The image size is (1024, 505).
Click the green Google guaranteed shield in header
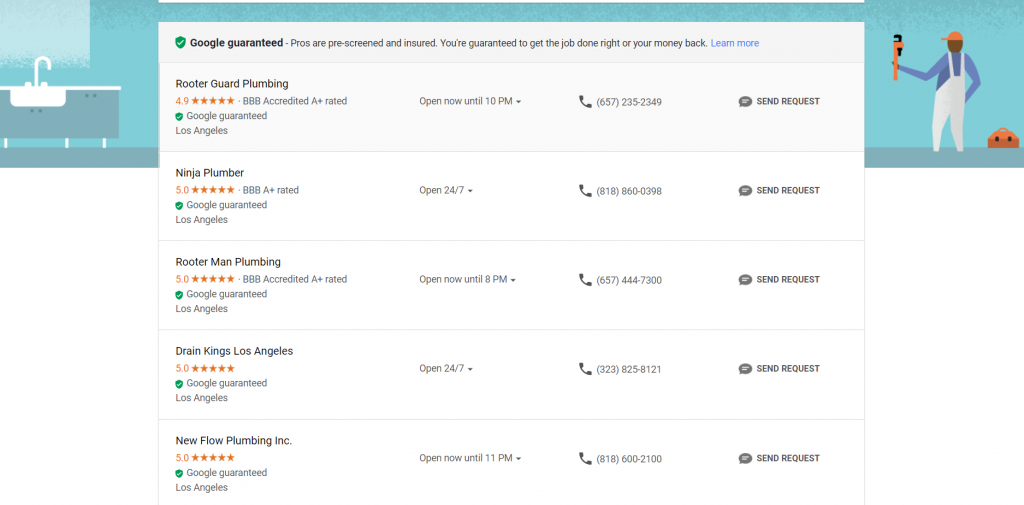pos(180,43)
